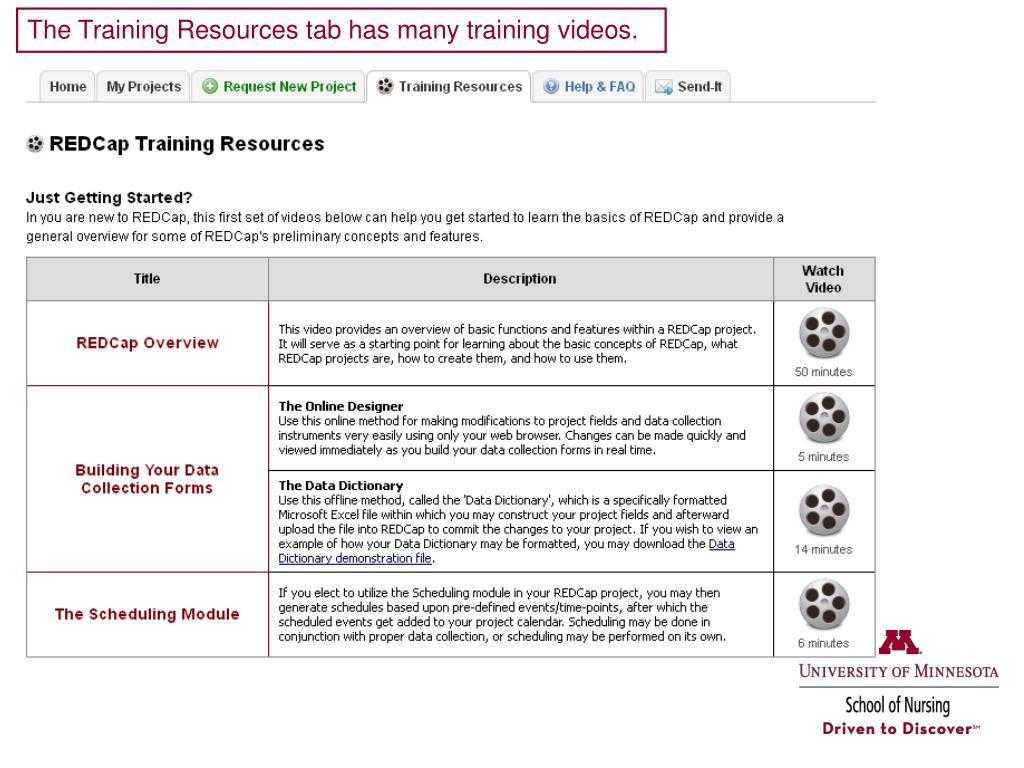This screenshot has width=1024, height=768.
Task: Click the 50 minutes duration label
Action: [824, 372]
